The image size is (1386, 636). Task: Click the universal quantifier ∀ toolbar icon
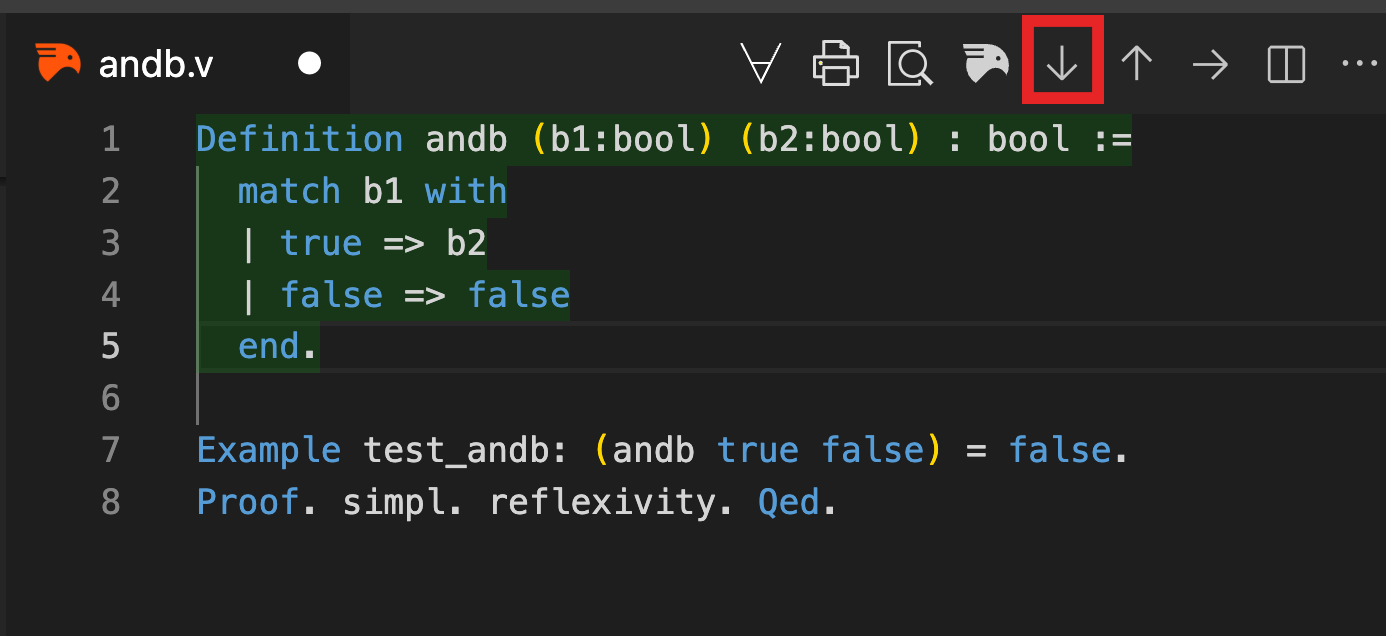(x=761, y=64)
